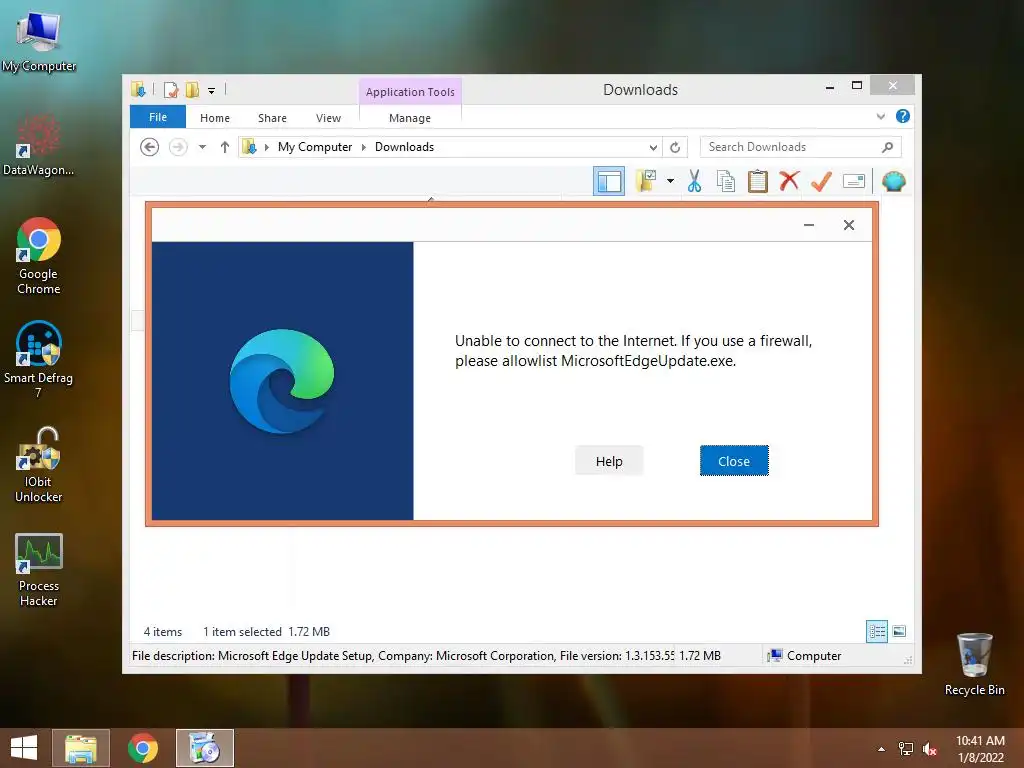Open the Manage ribbon tab
Image resolution: width=1024 pixels, height=768 pixels.
409,118
